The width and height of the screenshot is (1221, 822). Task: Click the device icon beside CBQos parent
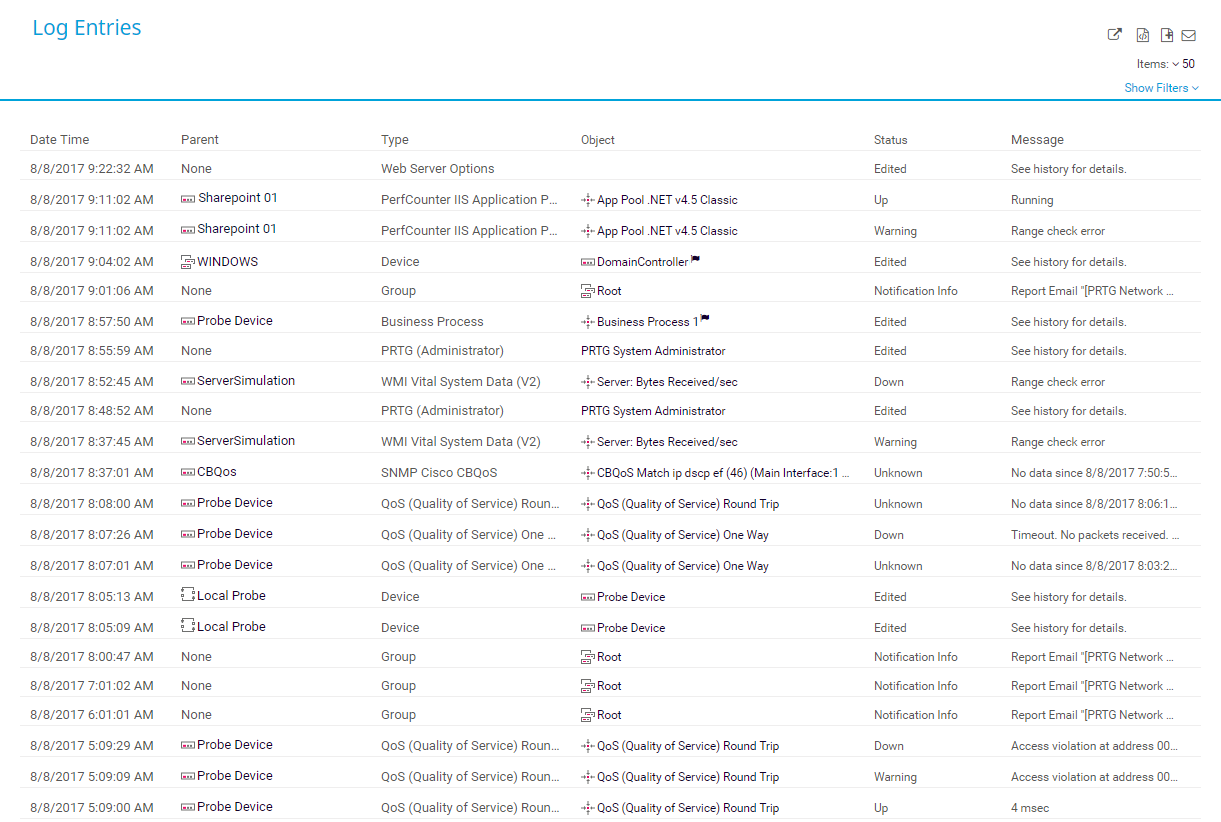[x=188, y=472]
